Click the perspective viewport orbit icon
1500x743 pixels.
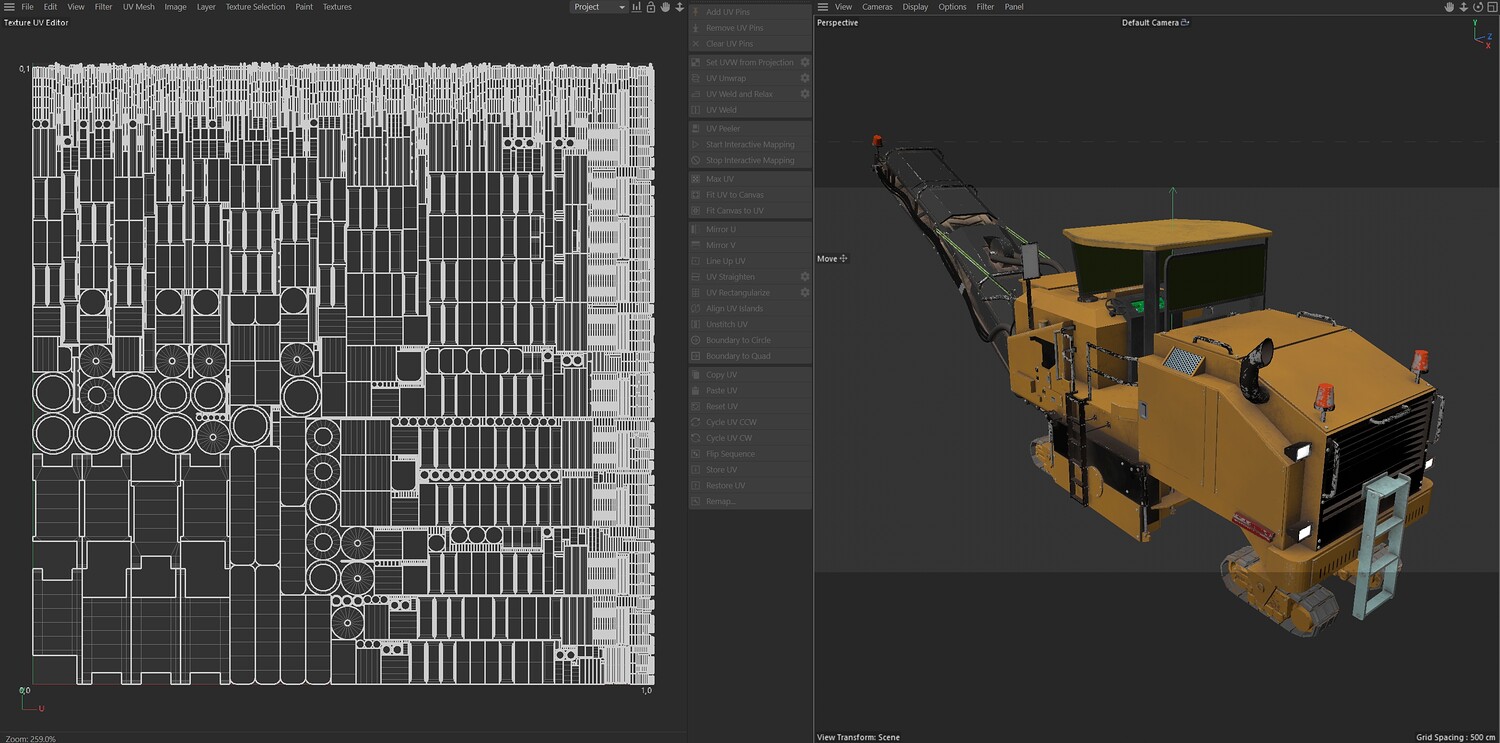(1477, 7)
